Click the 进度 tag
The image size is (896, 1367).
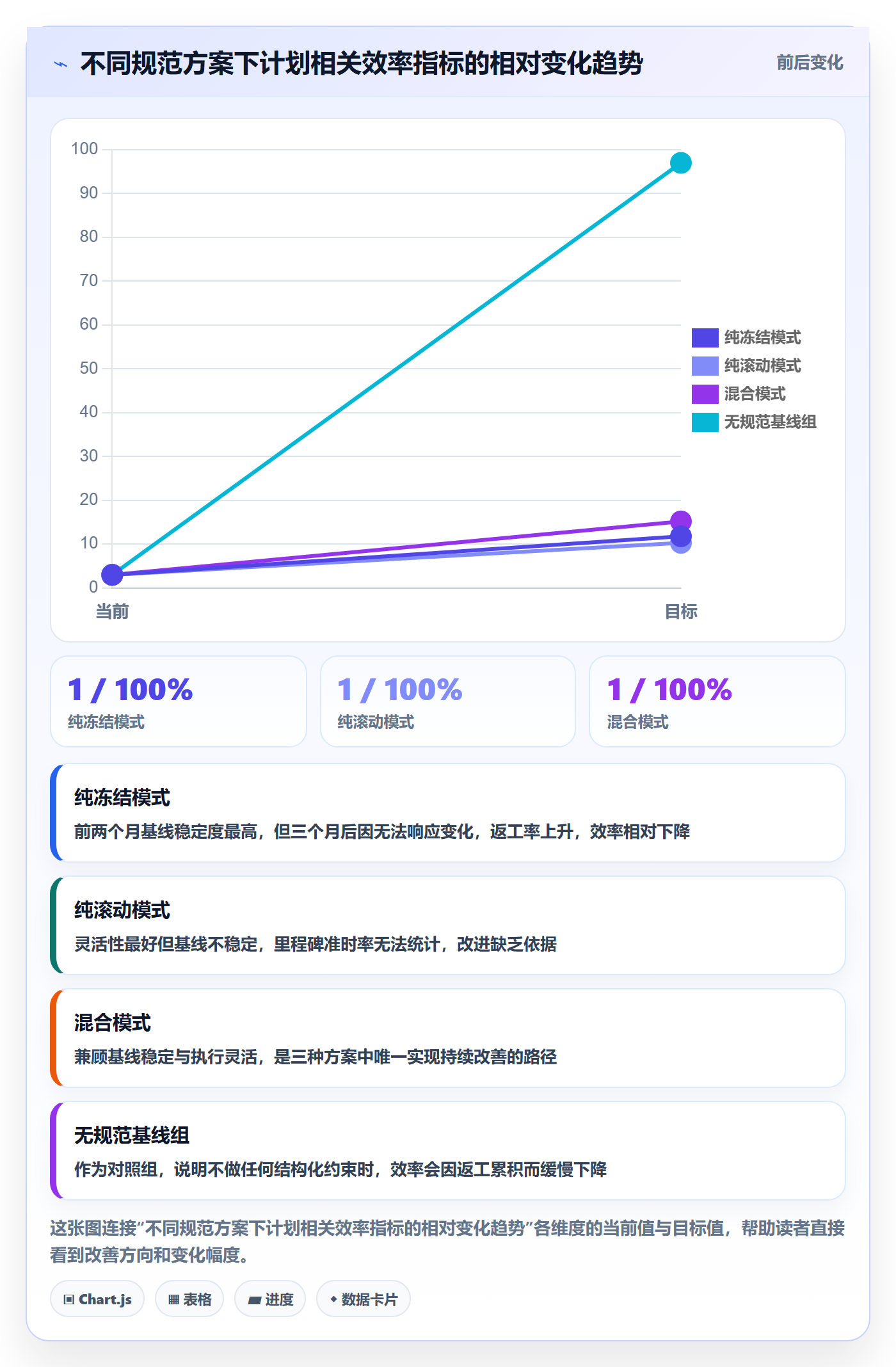[270, 1299]
